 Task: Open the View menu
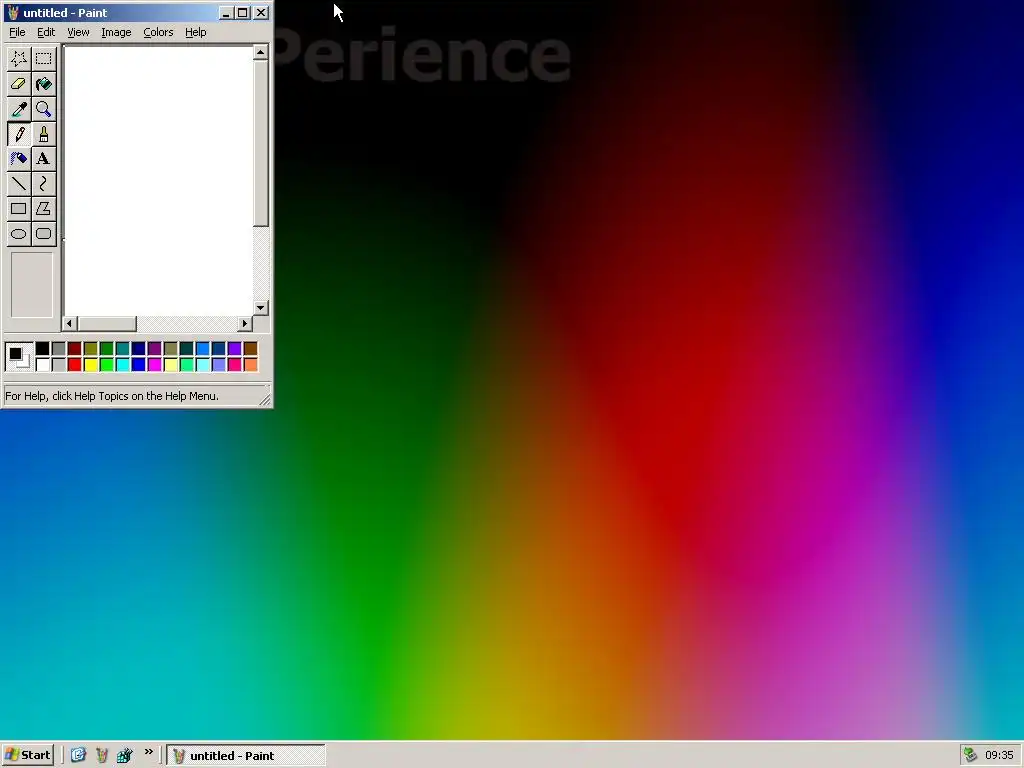[78, 32]
